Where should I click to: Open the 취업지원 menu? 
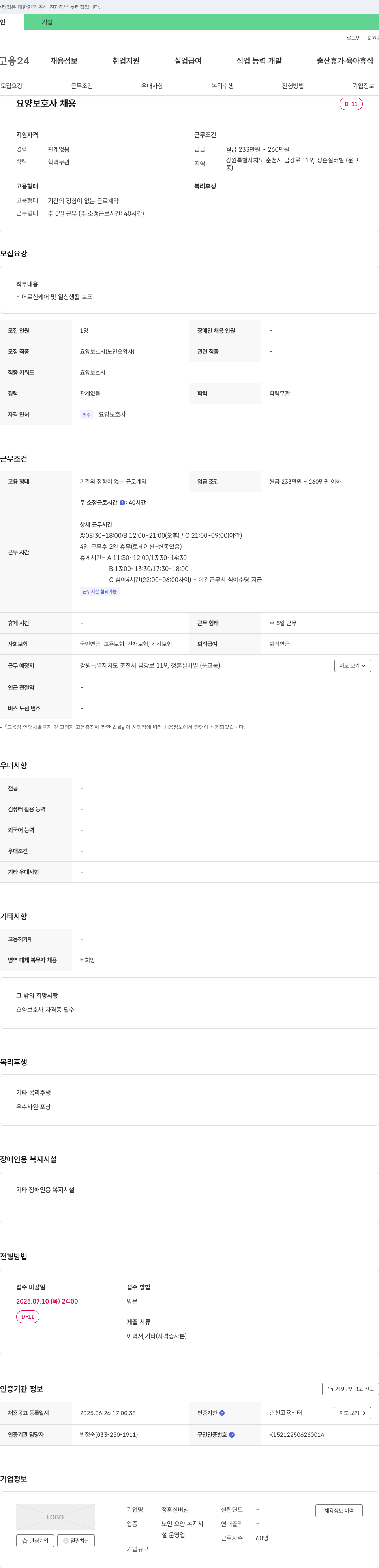[126, 61]
